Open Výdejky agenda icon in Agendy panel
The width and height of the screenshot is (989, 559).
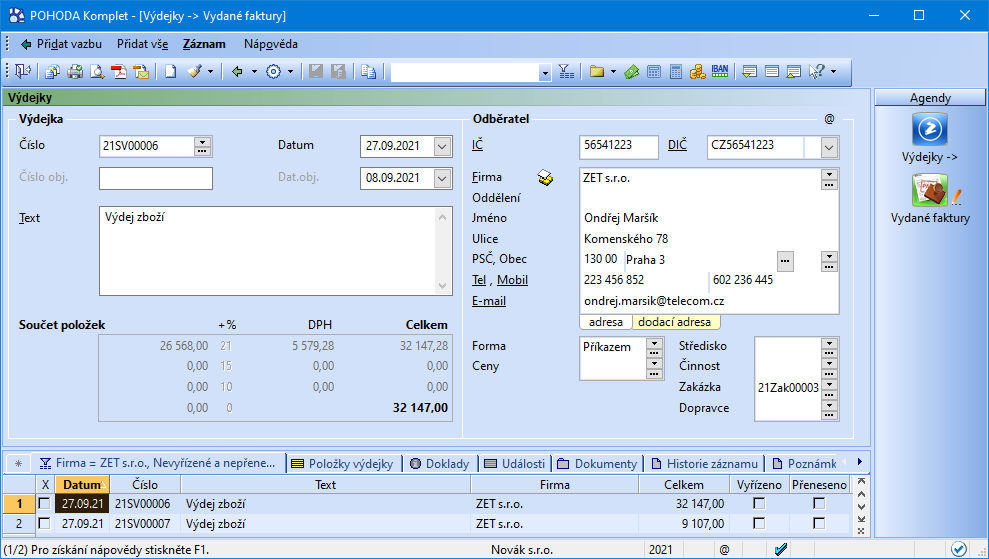point(930,129)
